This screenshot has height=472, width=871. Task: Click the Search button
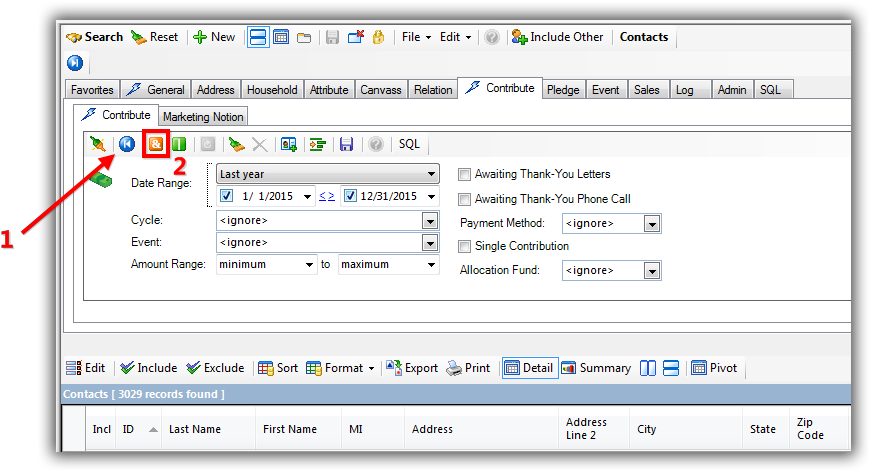[x=94, y=37]
